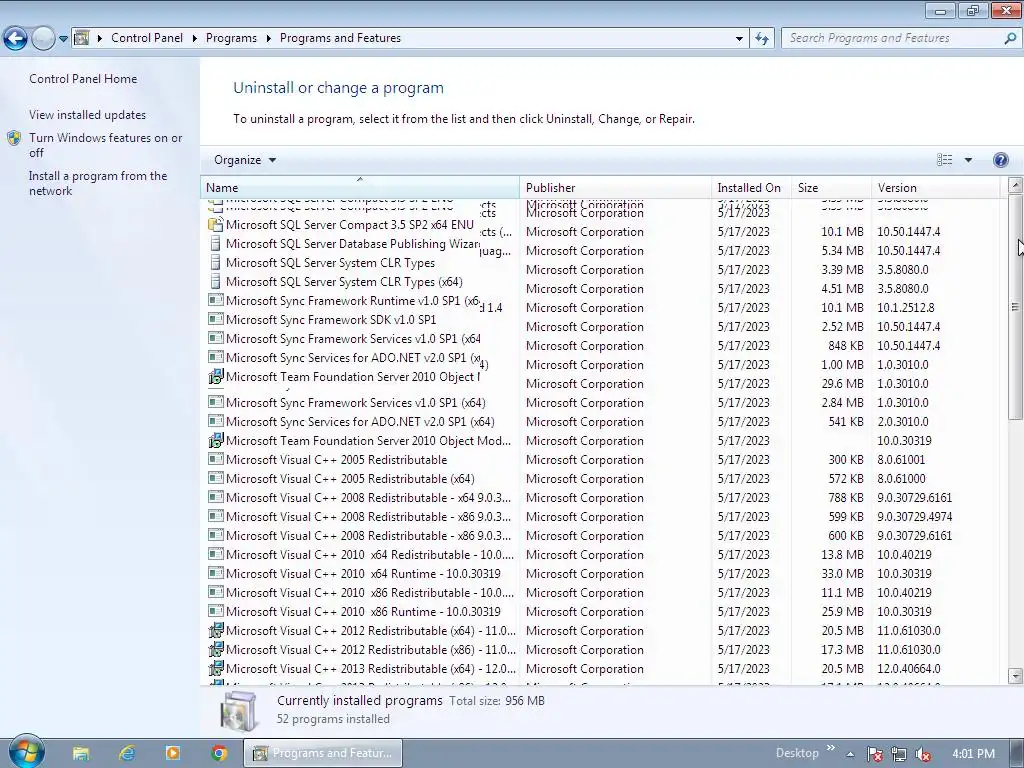Click shield icon beside Windows features link
The width and height of the screenshot is (1024, 768).
coord(14,138)
